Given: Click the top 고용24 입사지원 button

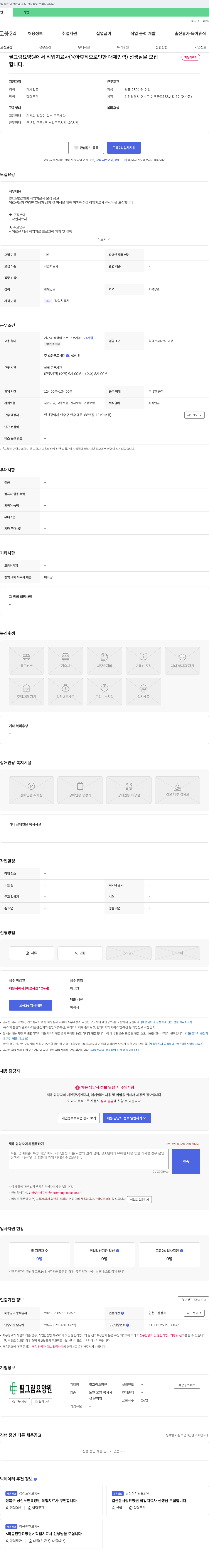Looking at the screenshot, I should pyautogui.click(x=124, y=148).
